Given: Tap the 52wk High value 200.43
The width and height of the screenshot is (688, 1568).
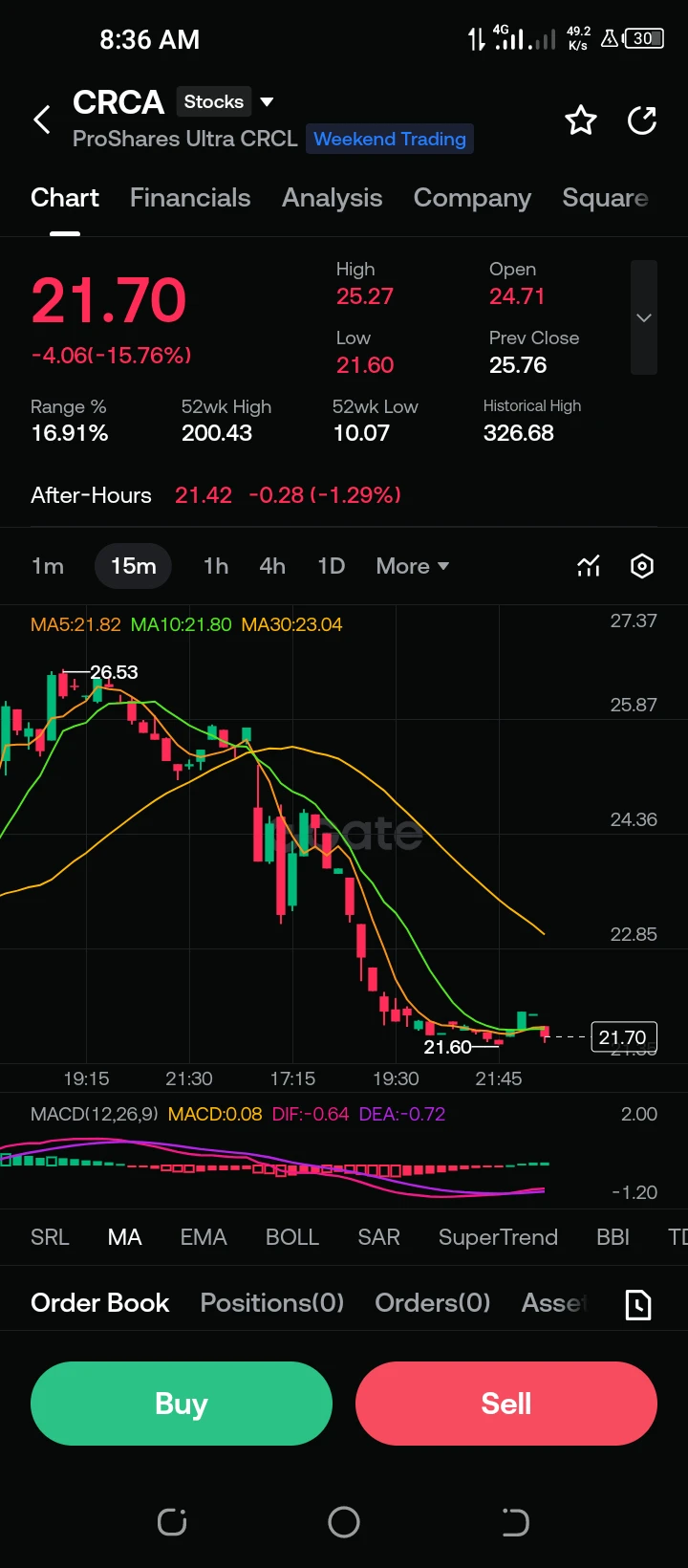Looking at the screenshot, I should click(217, 433).
